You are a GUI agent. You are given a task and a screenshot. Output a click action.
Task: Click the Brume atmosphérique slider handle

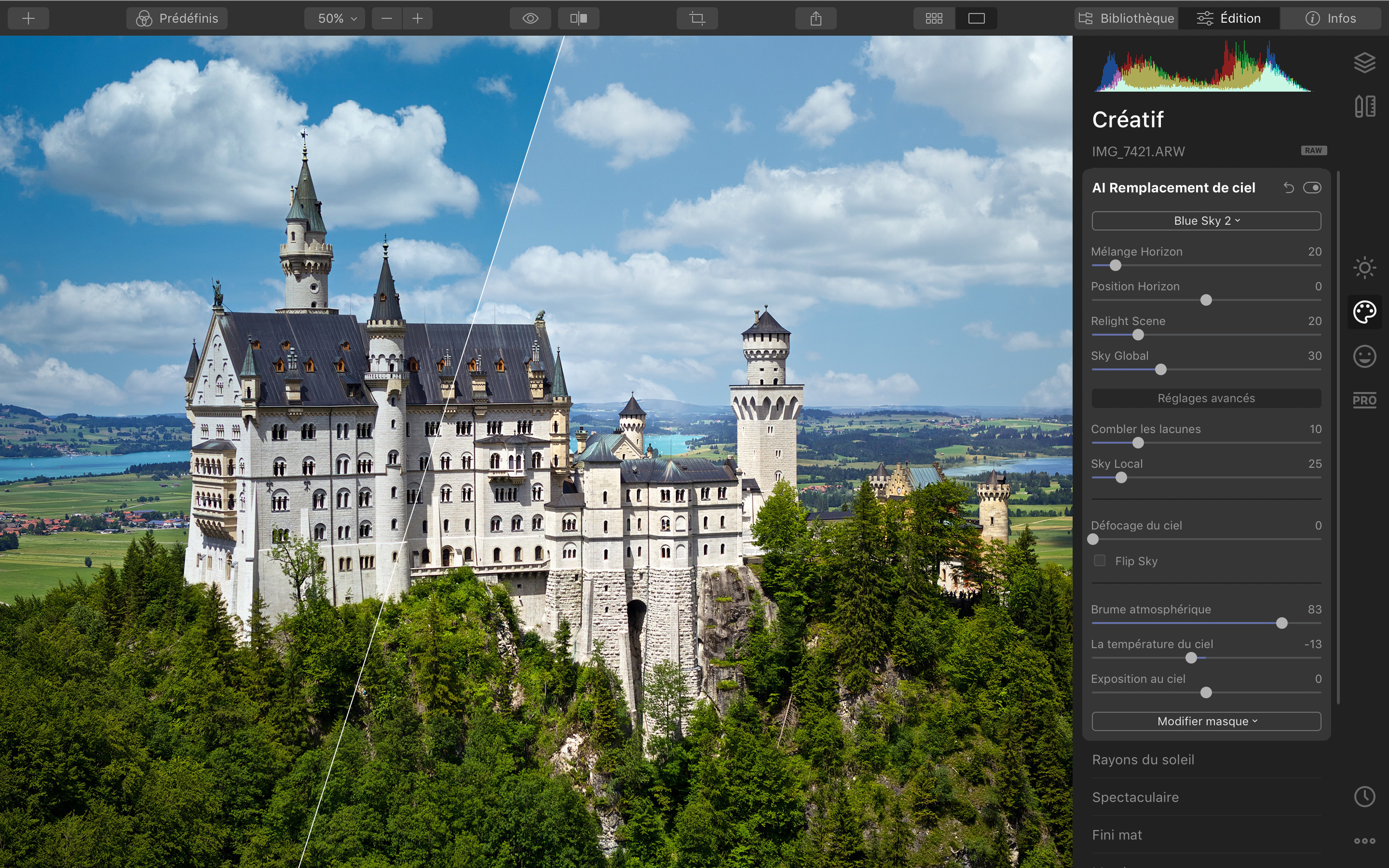[x=1281, y=624]
